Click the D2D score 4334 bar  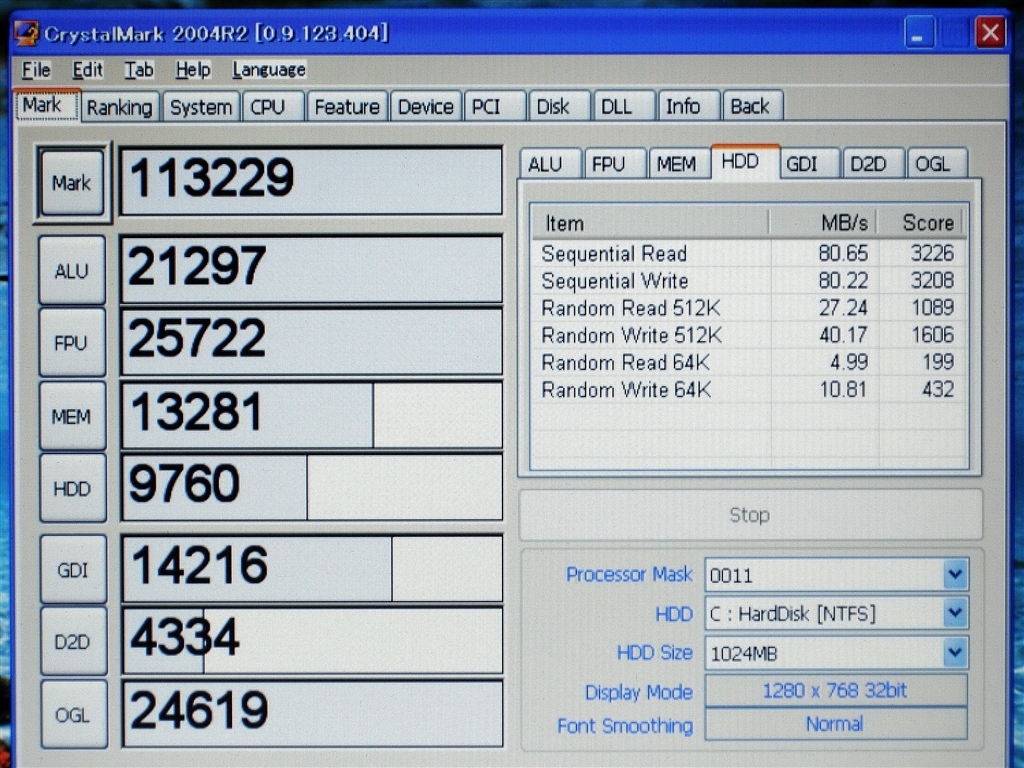click(312, 641)
